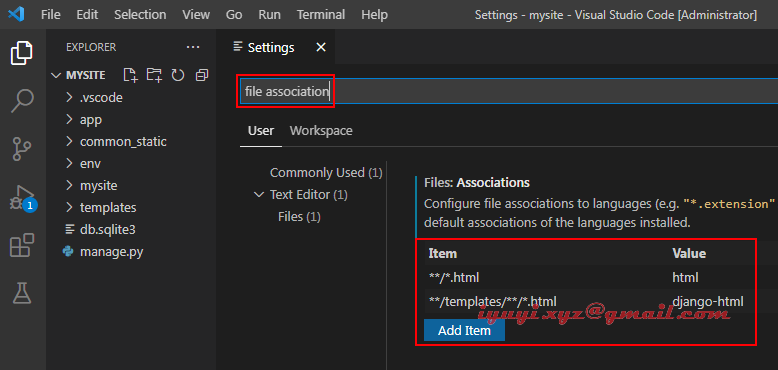Viewport: 778px width, 370px height.
Task: Close the Settings editor tab
Action: pyautogui.click(x=321, y=48)
